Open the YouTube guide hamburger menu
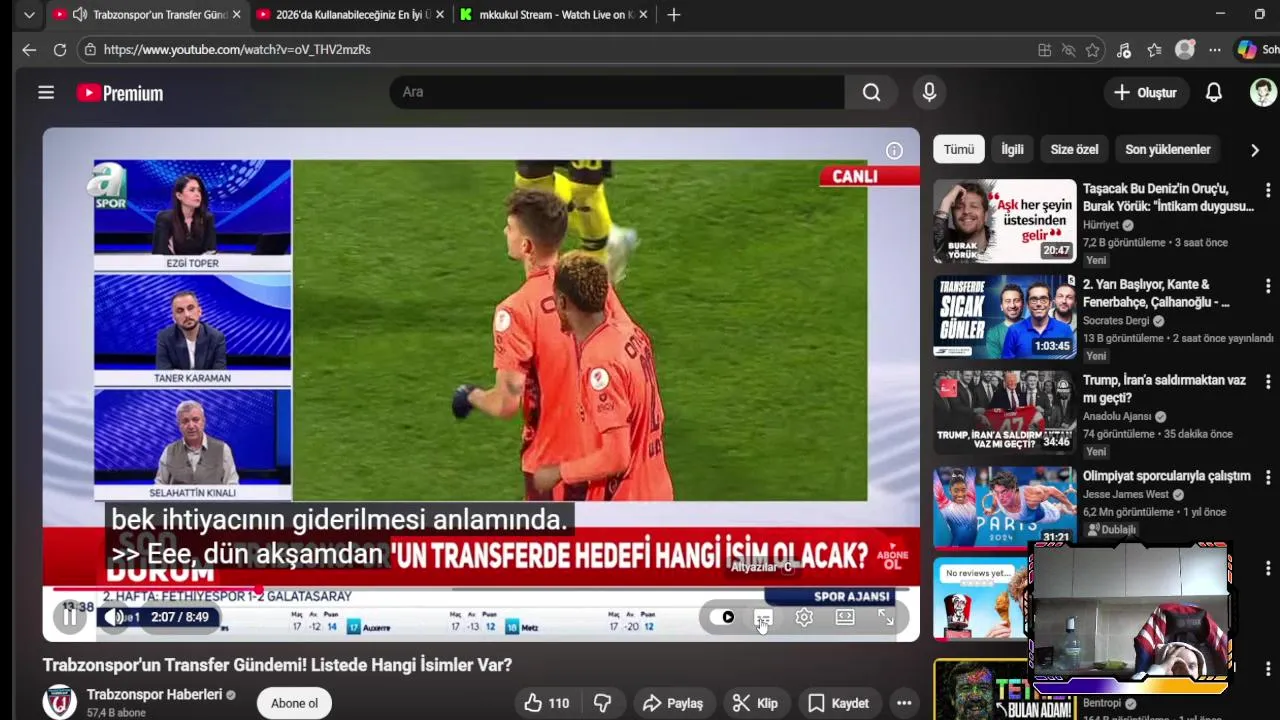 pos(46,93)
